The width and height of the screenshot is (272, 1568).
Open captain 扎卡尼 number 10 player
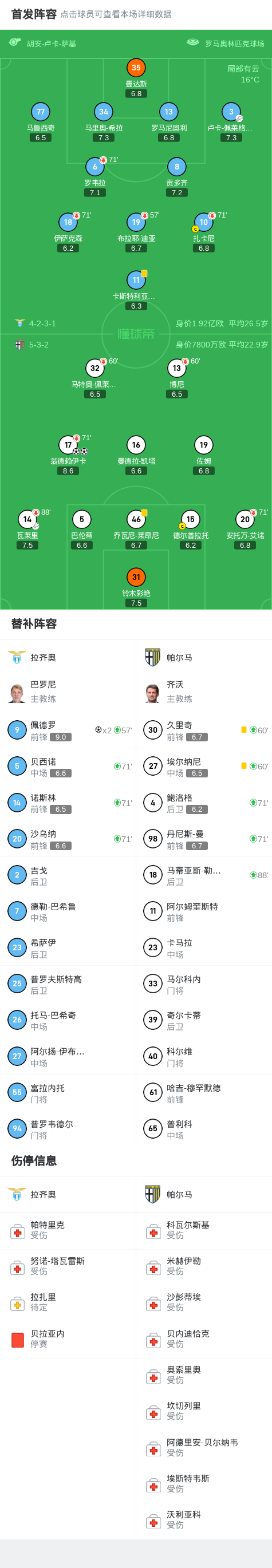pyautogui.click(x=204, y=222)
